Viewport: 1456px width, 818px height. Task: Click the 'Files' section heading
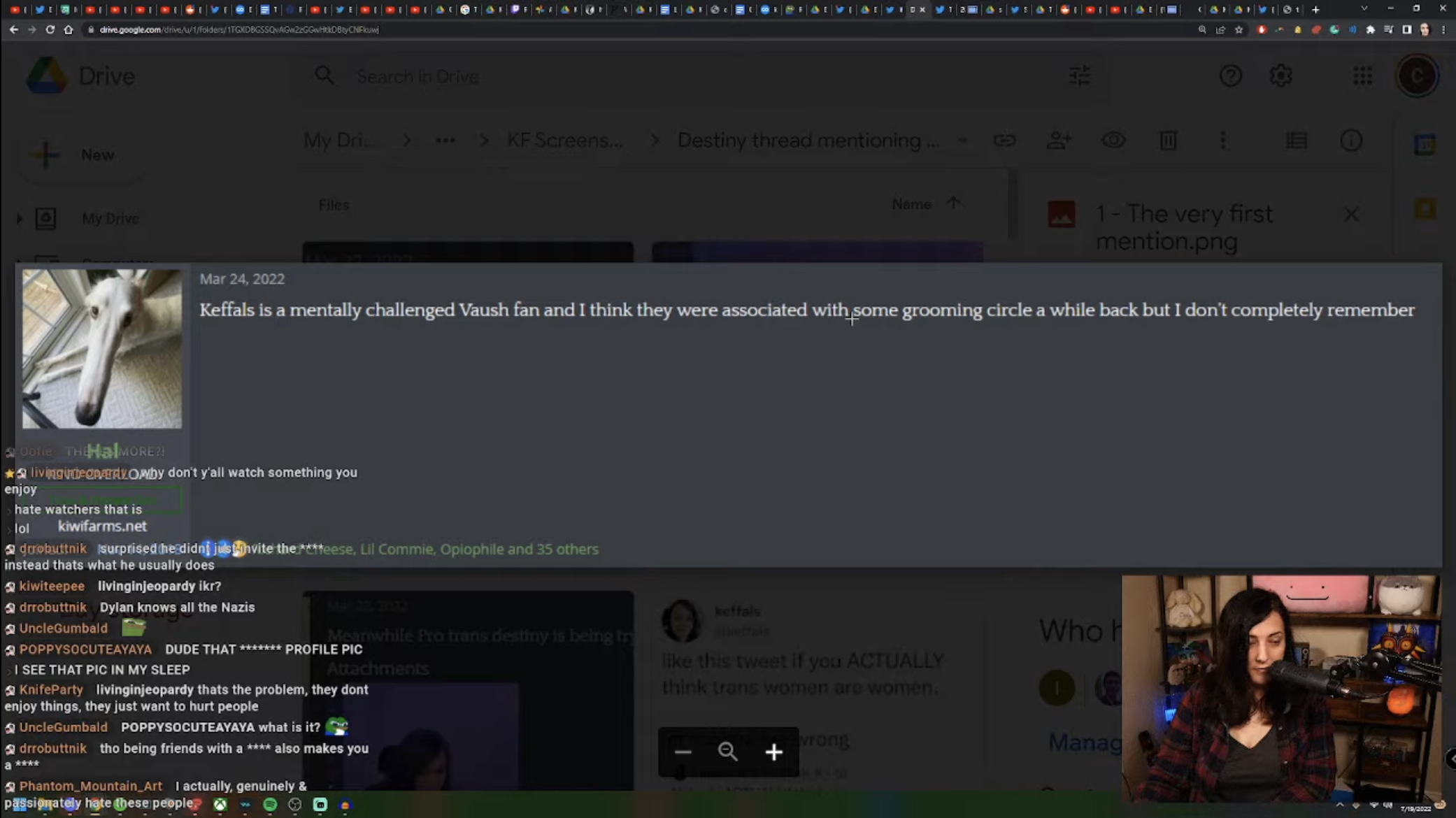pos(334,205)
